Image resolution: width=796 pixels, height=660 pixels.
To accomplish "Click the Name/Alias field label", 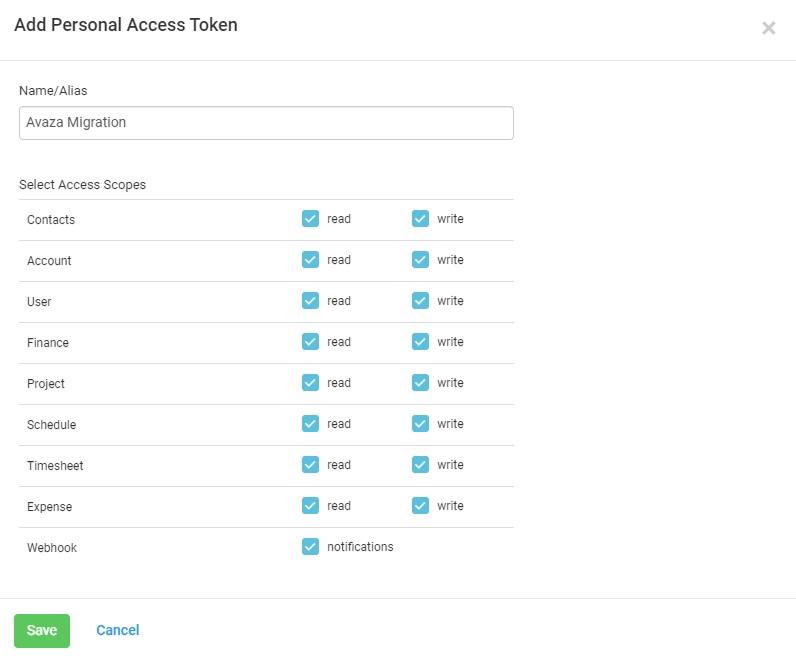I will pos(53,90).
